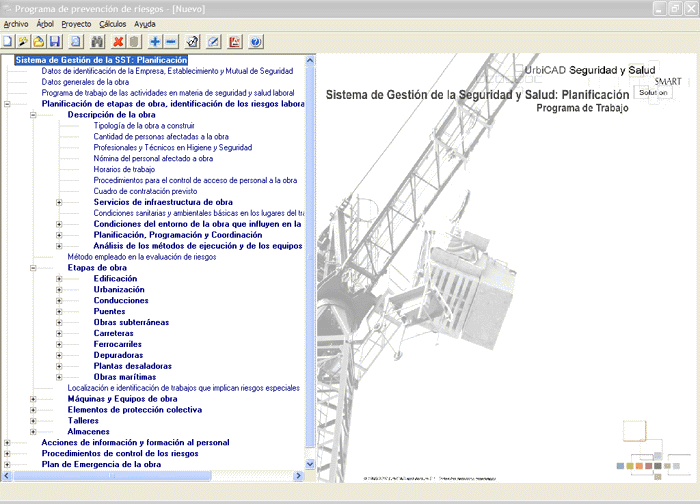Click the Save floppy disk icon

[54, 42]
